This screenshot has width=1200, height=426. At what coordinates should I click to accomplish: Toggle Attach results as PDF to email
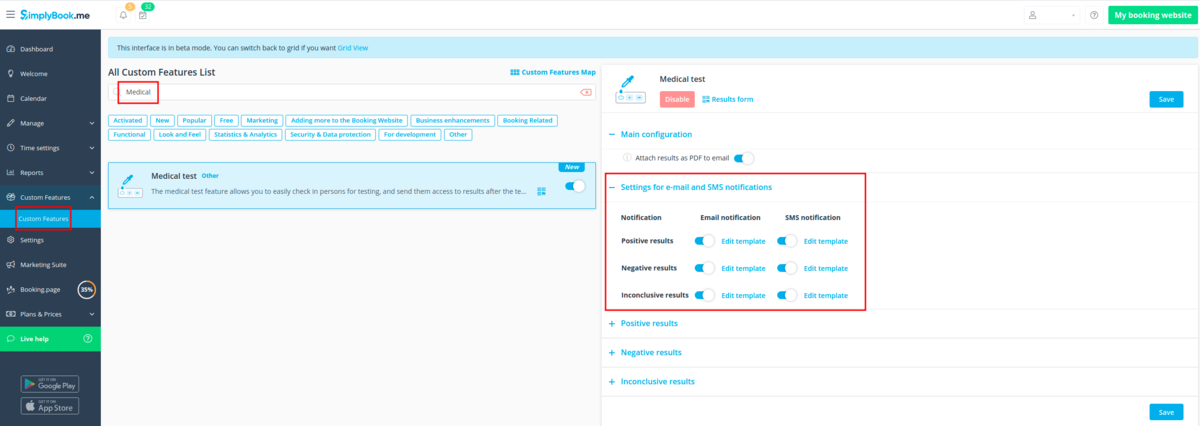click(x=743, y=158)
